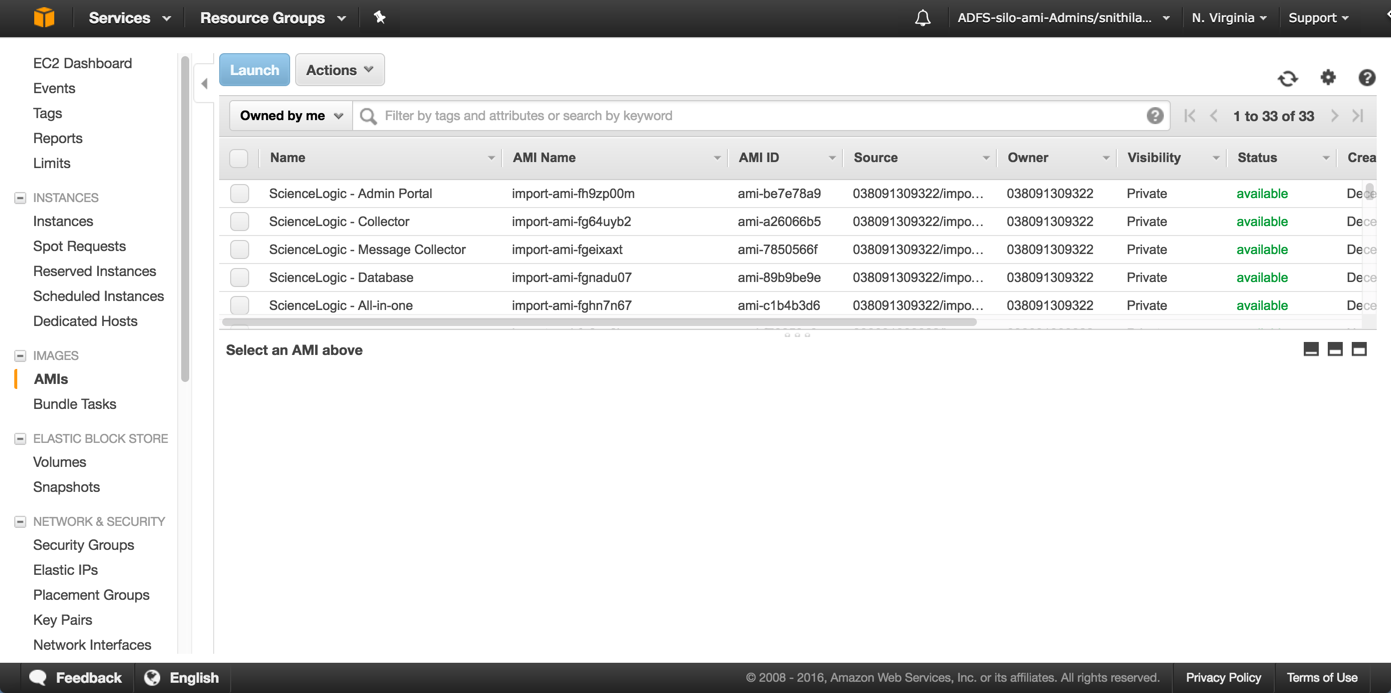Viewport: 1391px width, 695px height.
Task: Open table settings gear icon
Action: [x=1328, y=77]
